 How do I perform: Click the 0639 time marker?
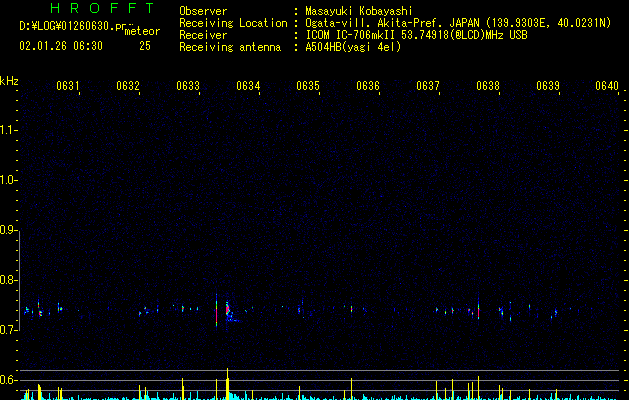click(548, 86)
